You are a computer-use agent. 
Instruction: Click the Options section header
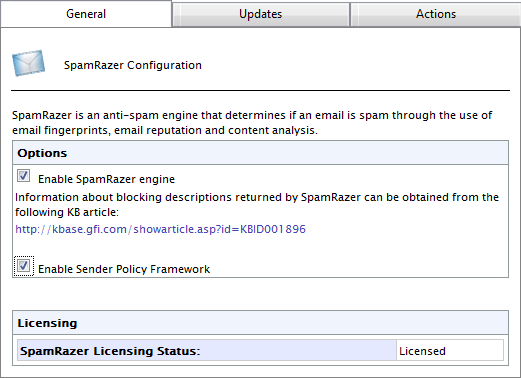click(x=260, y=153)
